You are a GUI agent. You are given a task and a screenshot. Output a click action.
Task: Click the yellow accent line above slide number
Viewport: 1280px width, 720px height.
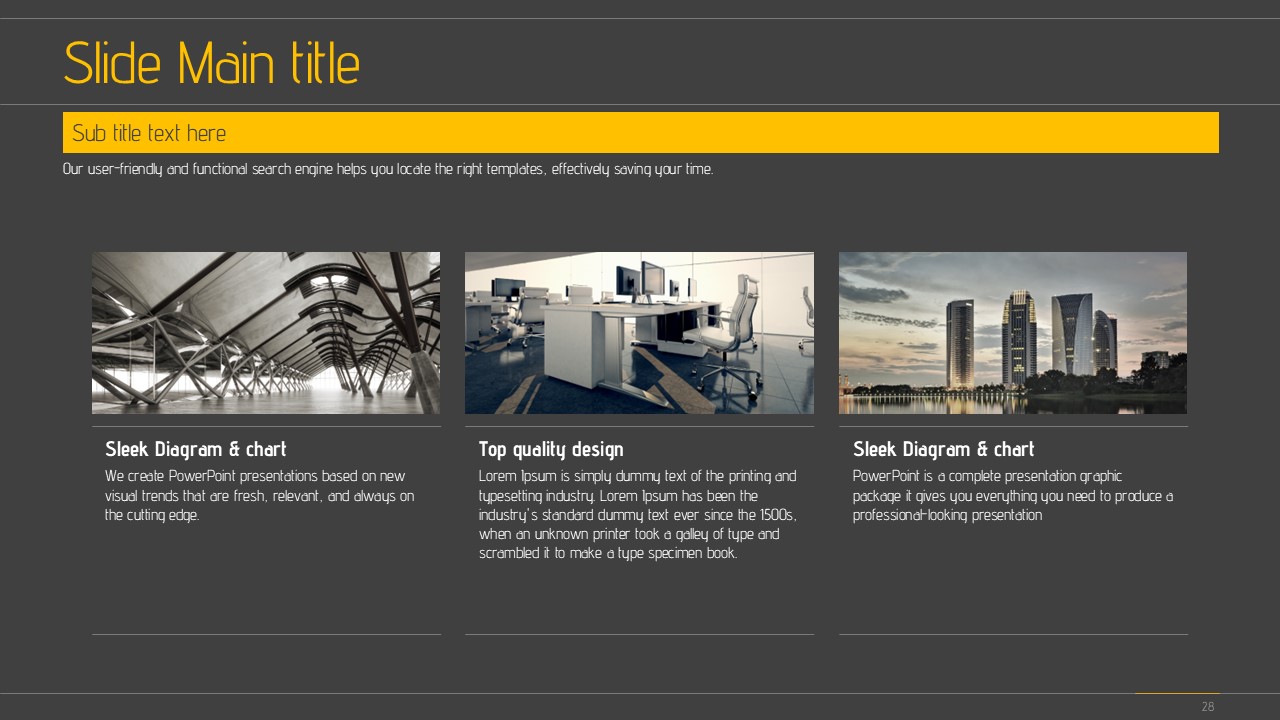click(1177, 693)
